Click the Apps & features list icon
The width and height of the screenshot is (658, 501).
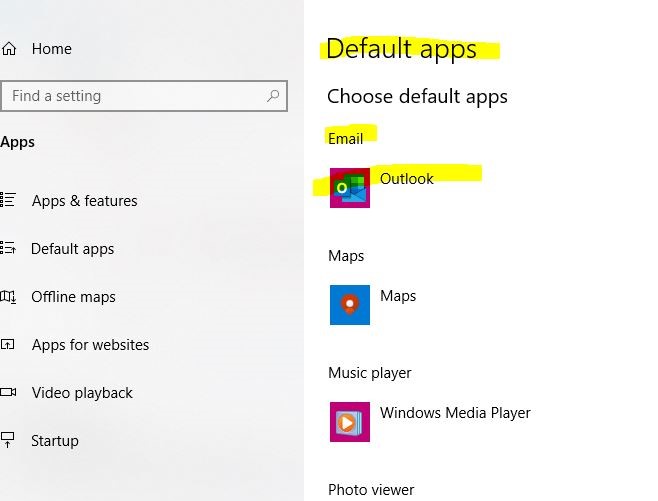point(8,200)
